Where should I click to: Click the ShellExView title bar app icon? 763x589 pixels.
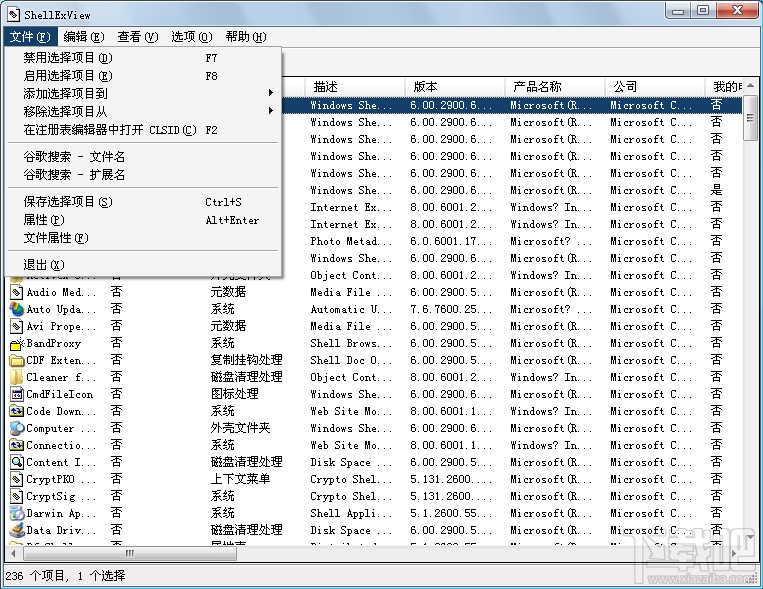click(14, 14)
